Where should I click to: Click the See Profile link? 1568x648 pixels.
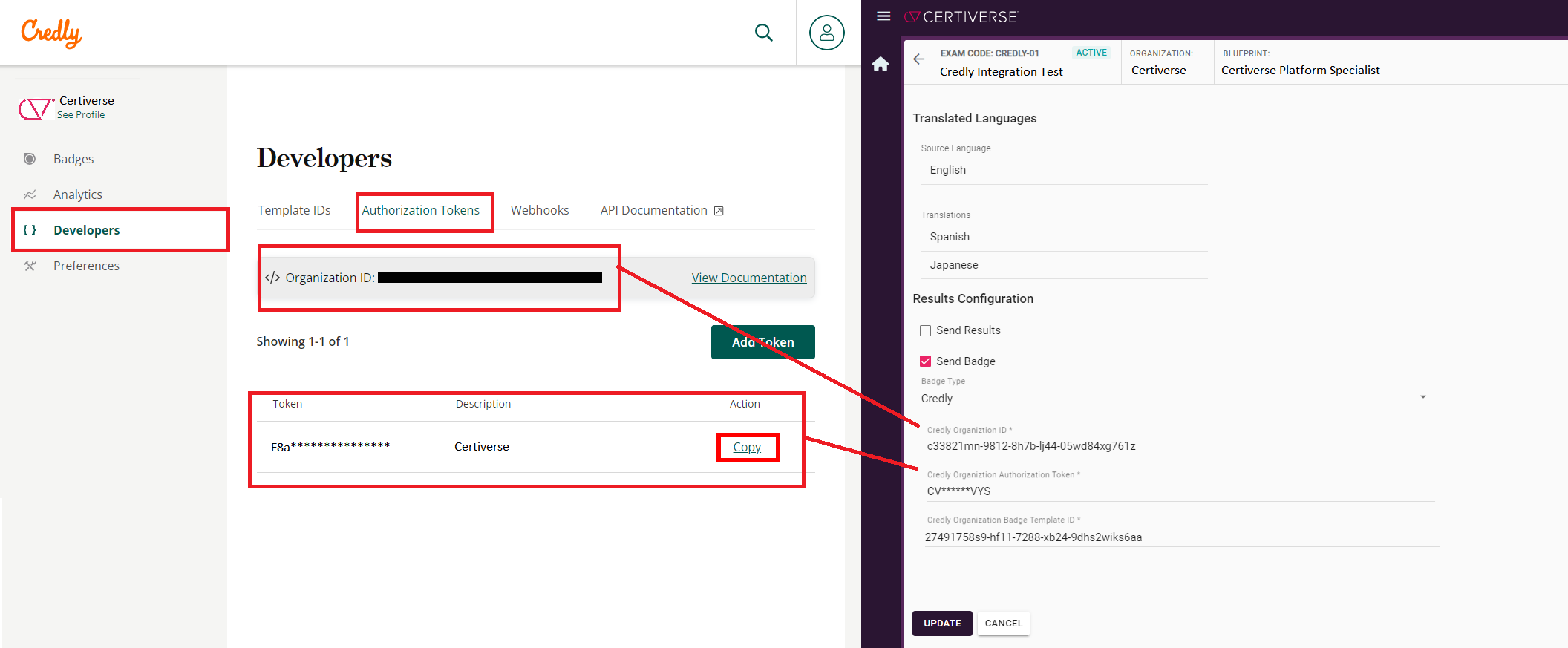81,115
